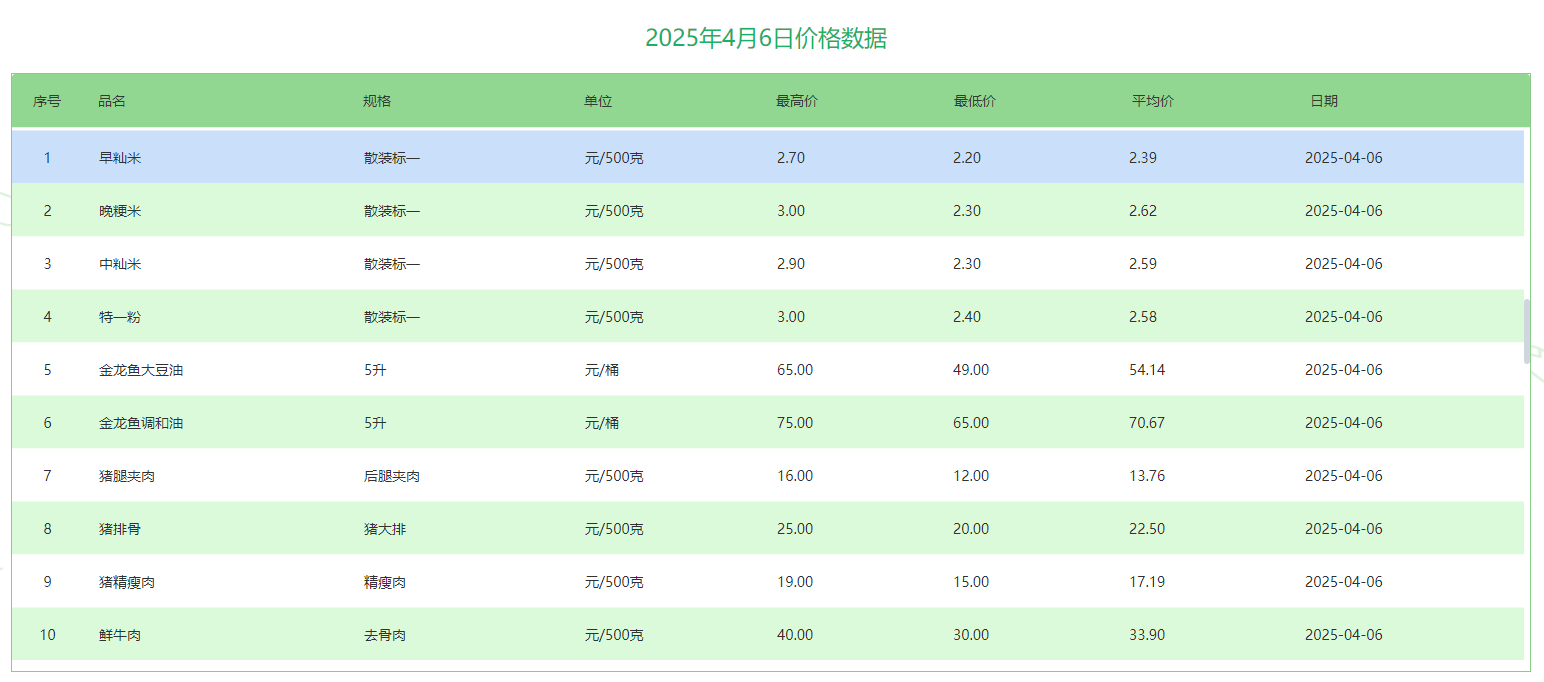Click the 特一粉 product name
The width and height of the screenshot is (1544, 682).
tap(120, 317)
